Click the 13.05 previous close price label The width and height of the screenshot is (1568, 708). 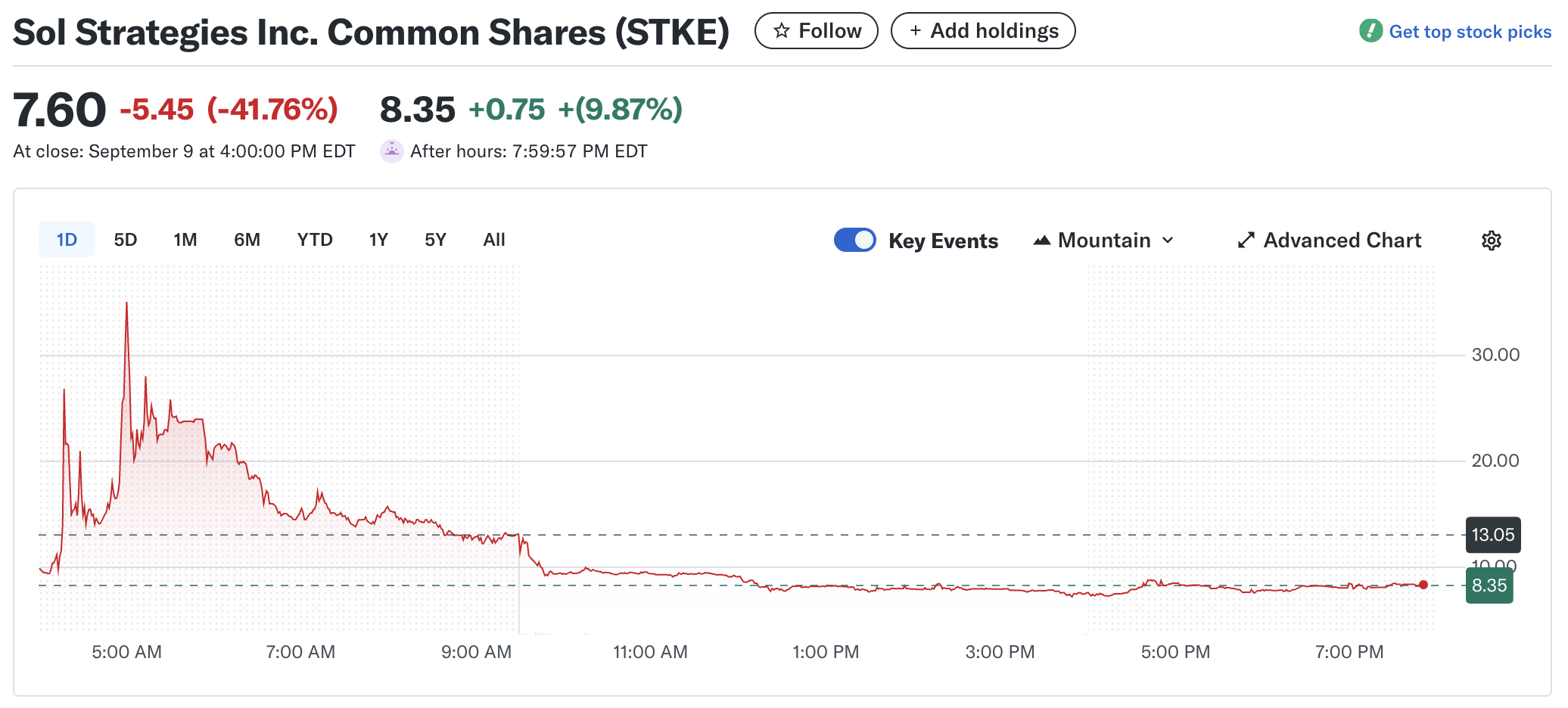pos(1492,535)
